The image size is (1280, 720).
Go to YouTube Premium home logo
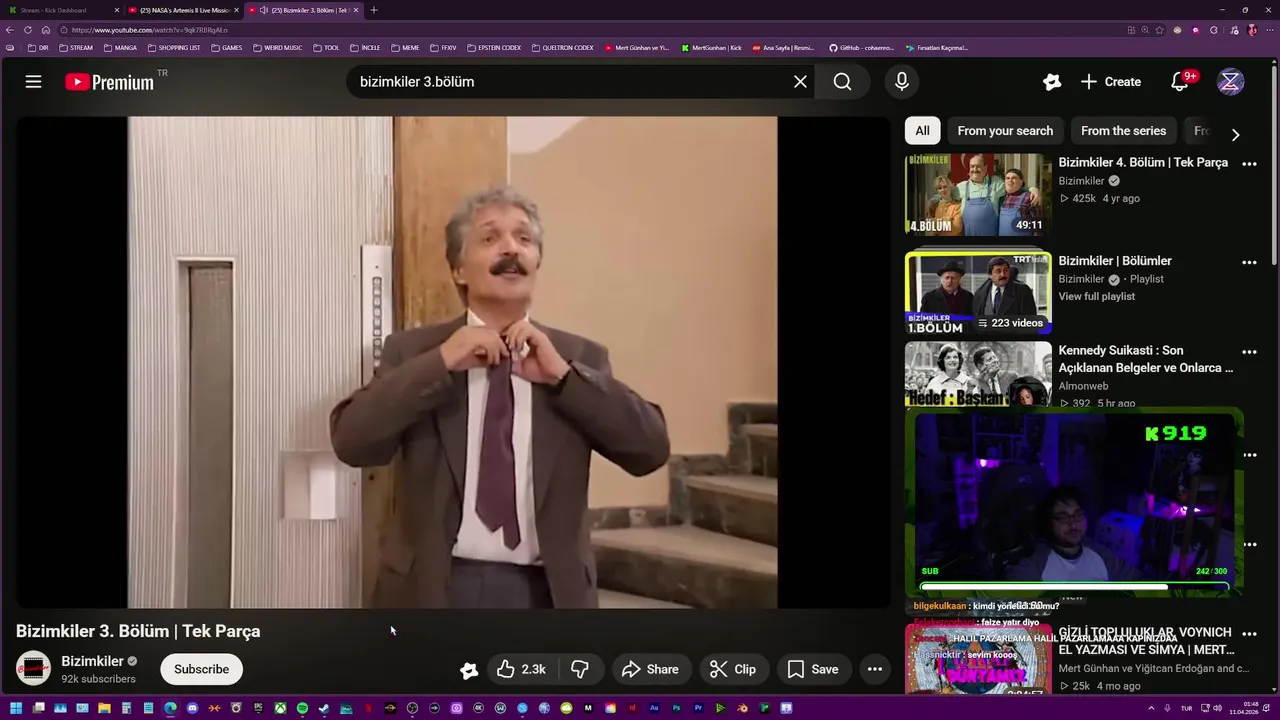click(110, 82)
